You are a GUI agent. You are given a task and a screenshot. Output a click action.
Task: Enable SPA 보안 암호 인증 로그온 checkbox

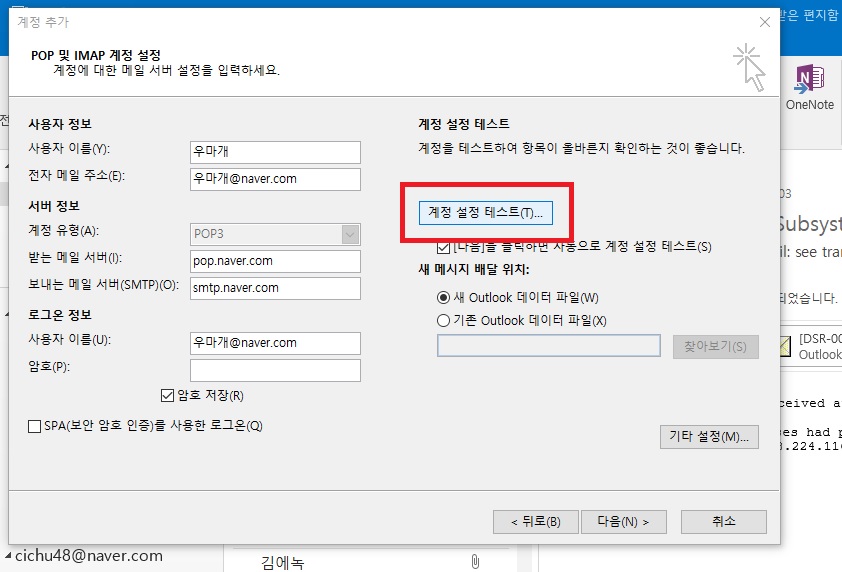coord(34,426)
